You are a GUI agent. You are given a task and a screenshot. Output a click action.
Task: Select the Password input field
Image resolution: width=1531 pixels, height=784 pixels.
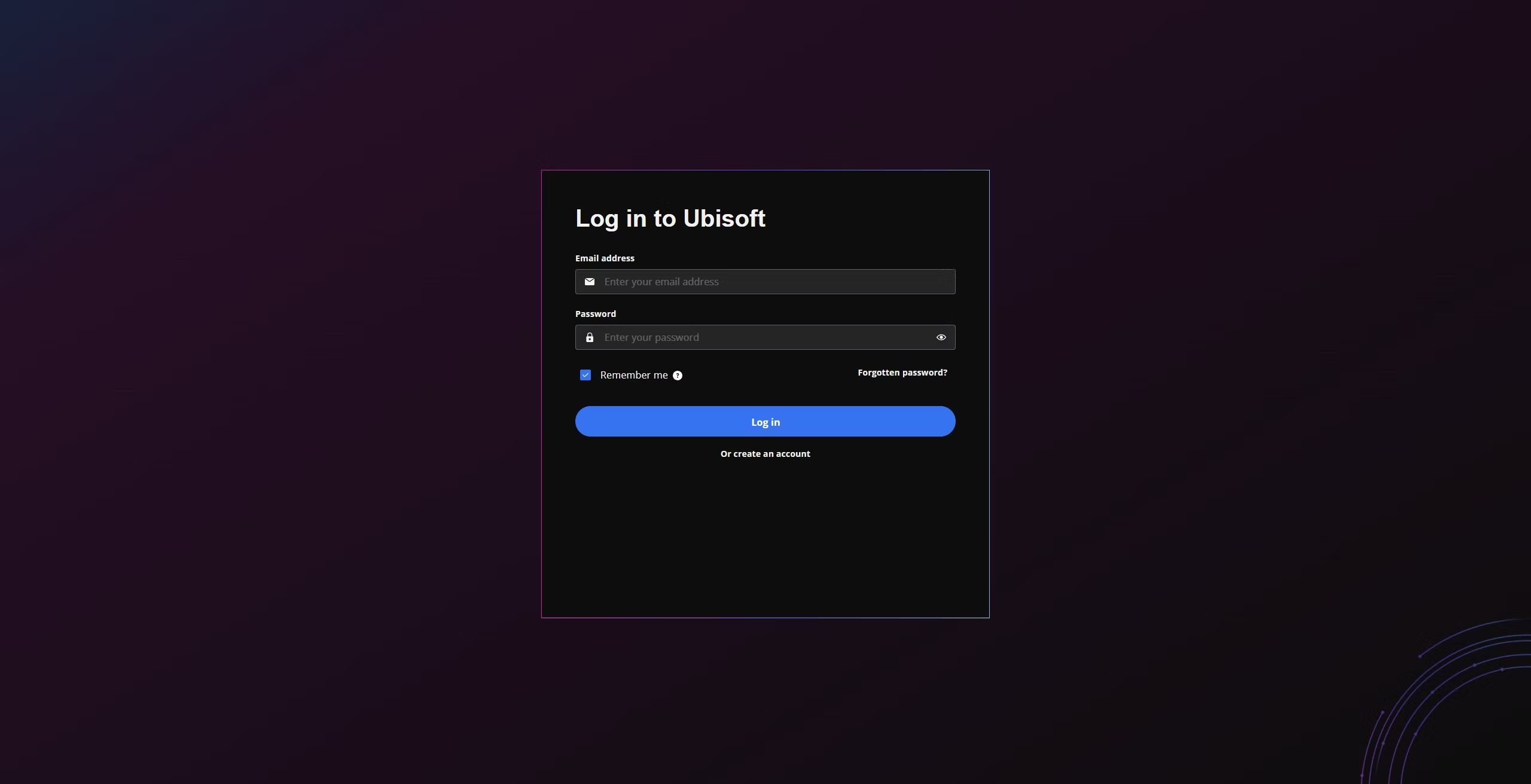[765, 336]
